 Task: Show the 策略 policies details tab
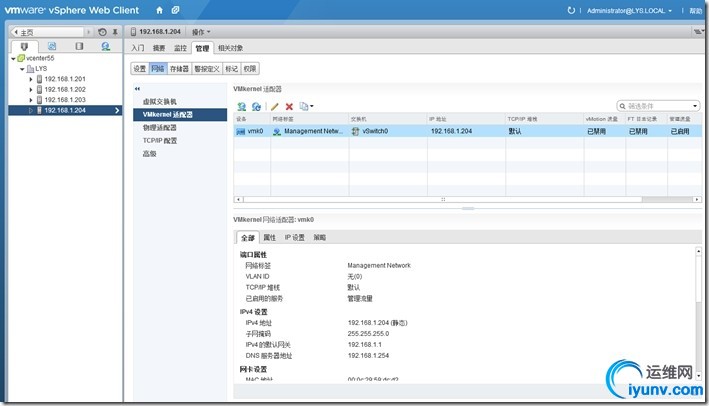point(319,237)
